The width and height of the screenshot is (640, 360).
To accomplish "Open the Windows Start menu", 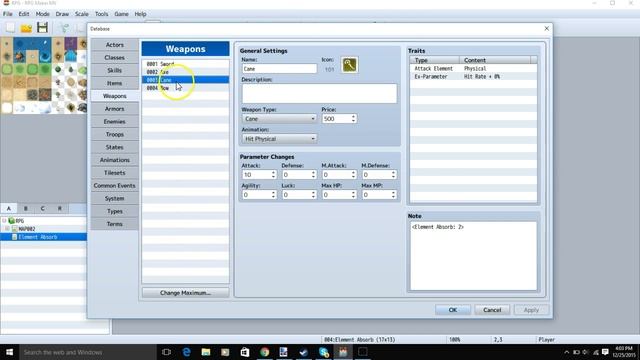I will coord(9,352).
